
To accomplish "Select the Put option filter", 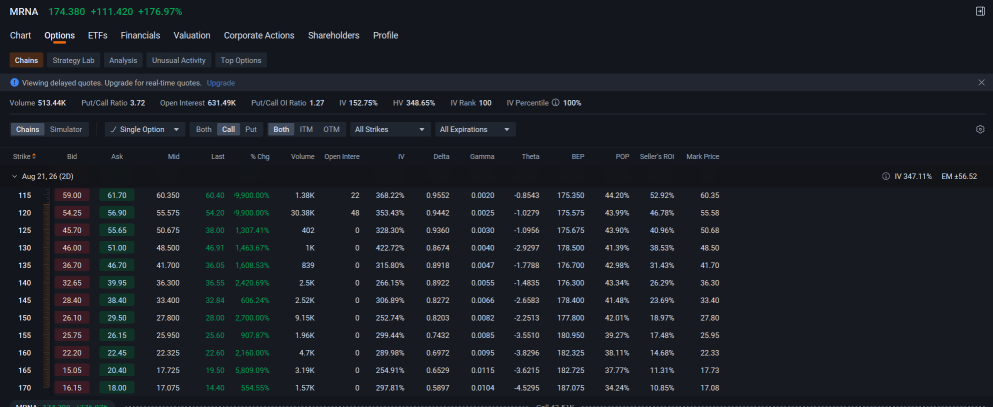I will point(251,129).
